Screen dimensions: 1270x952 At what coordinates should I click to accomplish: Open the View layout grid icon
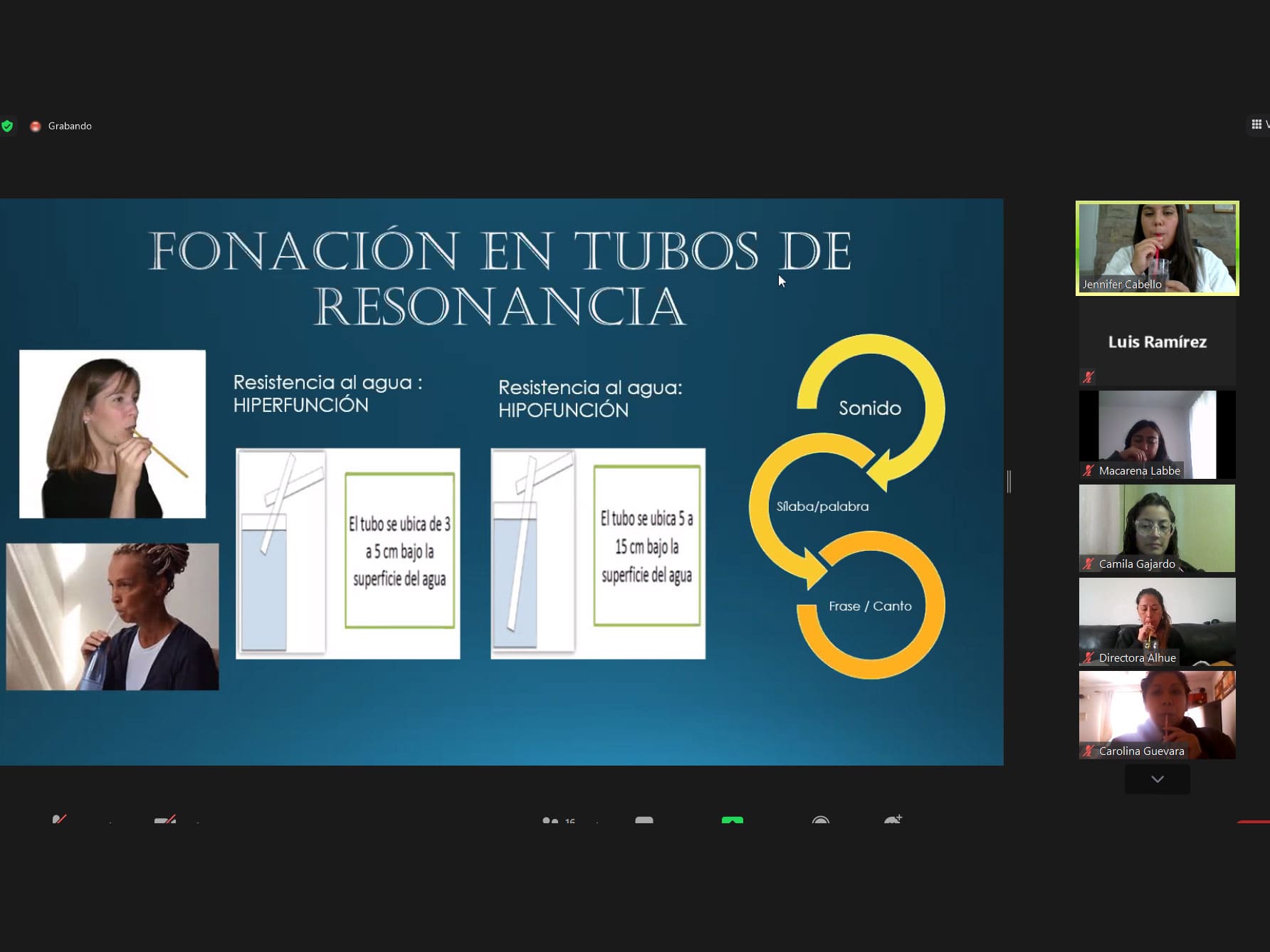point(1256,125)
